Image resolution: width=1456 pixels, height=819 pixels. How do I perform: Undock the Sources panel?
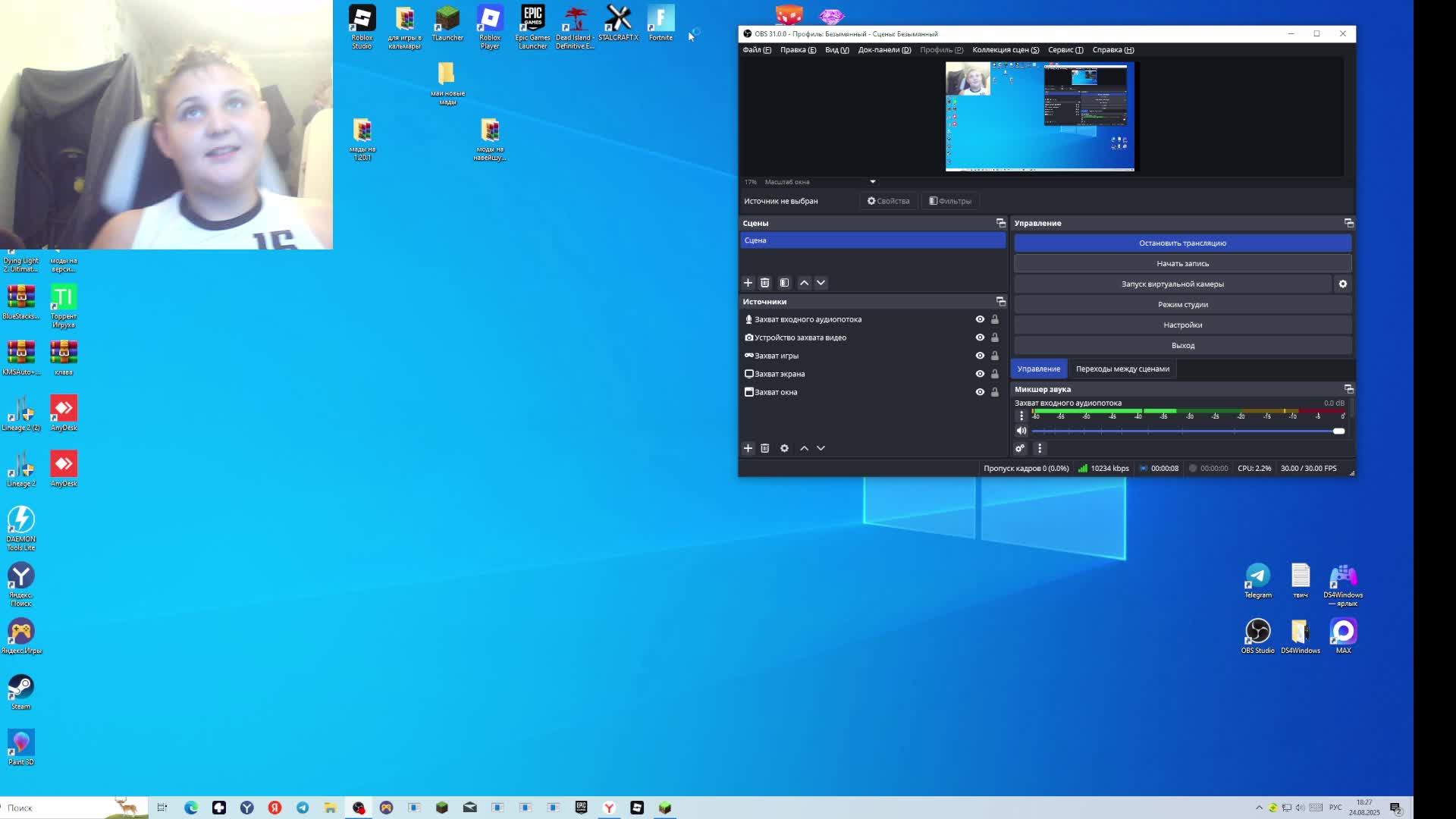(x=1000, y=302)
